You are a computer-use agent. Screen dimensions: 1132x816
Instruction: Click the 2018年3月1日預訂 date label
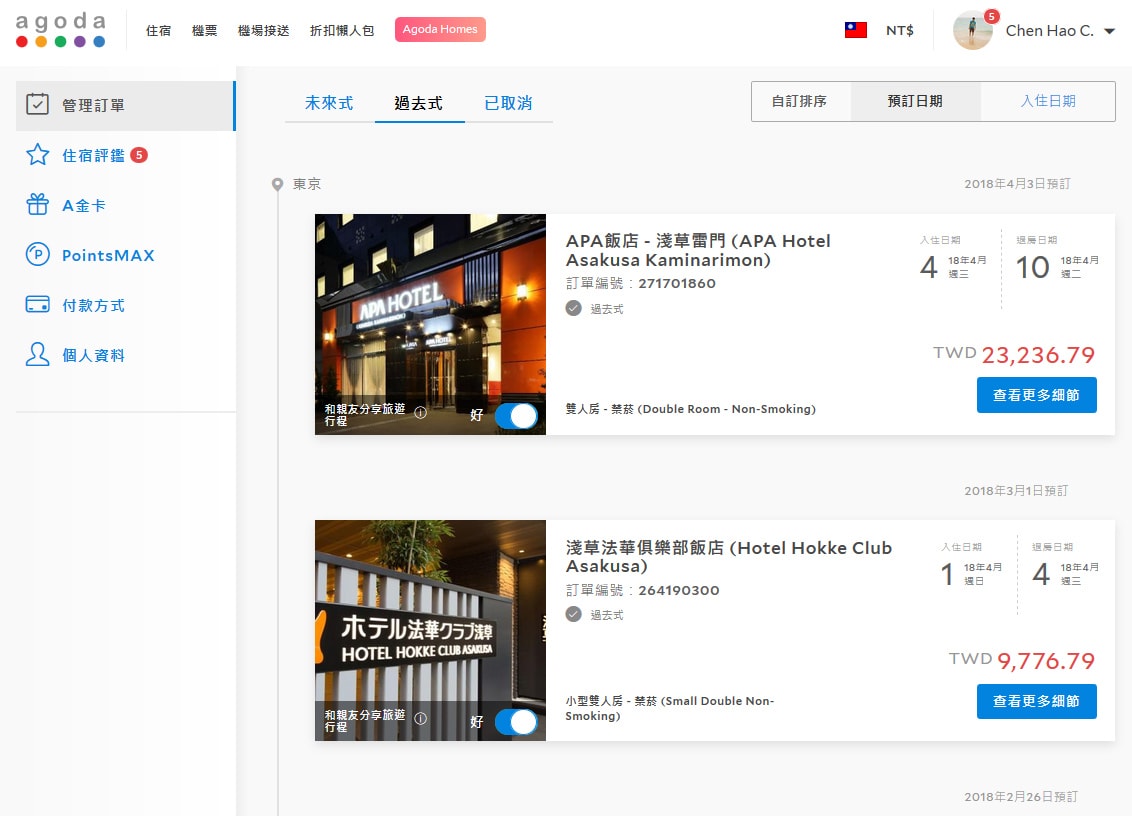1016,490
